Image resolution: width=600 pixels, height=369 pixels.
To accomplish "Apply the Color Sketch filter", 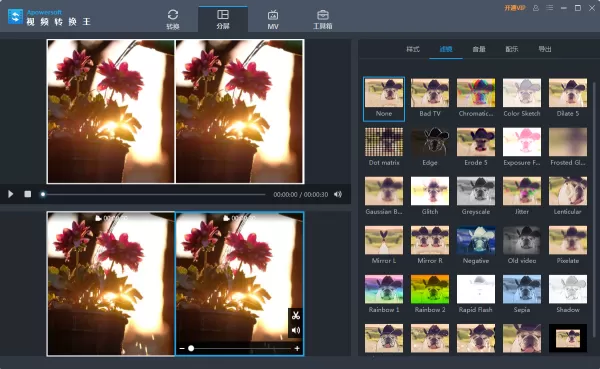I will pos(522,98).
